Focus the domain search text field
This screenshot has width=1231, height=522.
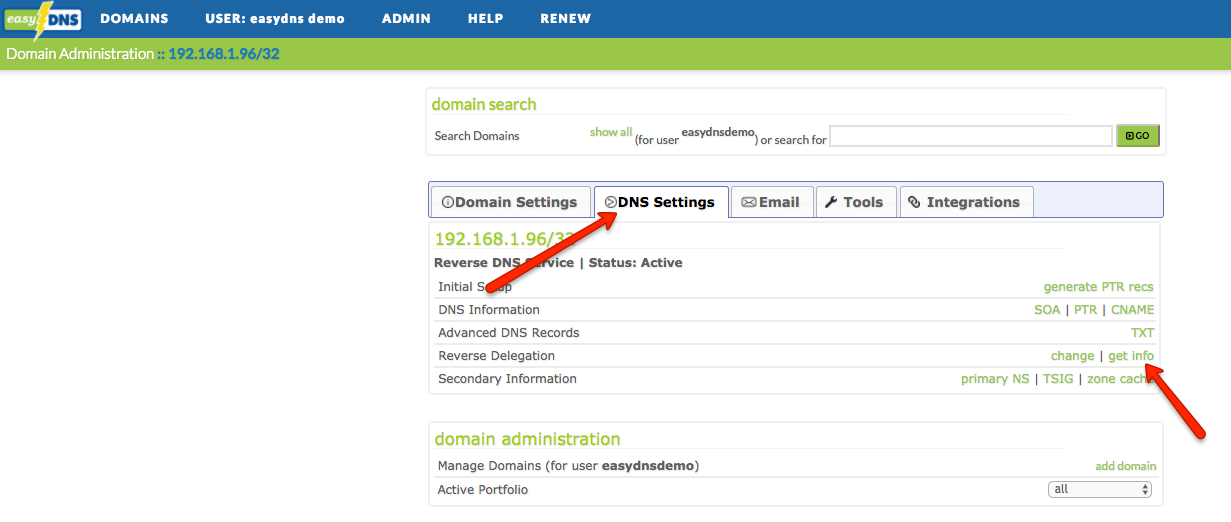tap(970, 136)
